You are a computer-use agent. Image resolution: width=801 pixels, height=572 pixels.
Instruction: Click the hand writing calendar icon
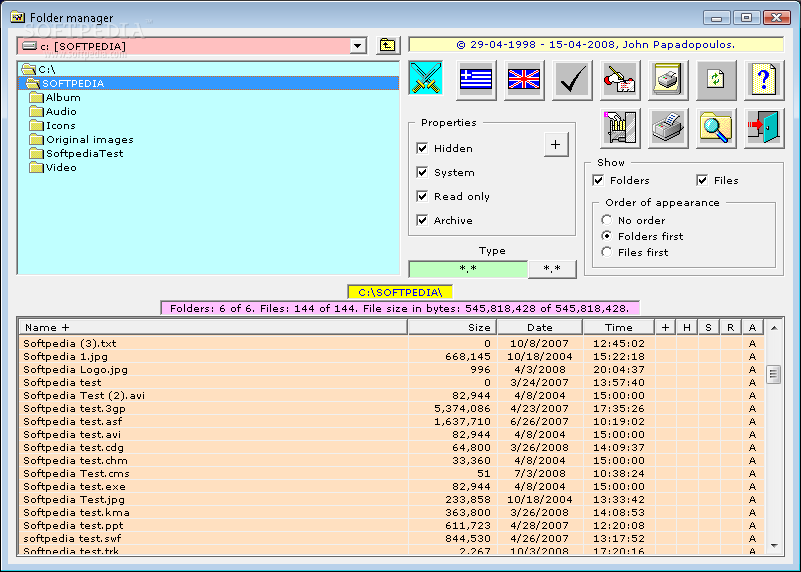[x=620, y=80]
